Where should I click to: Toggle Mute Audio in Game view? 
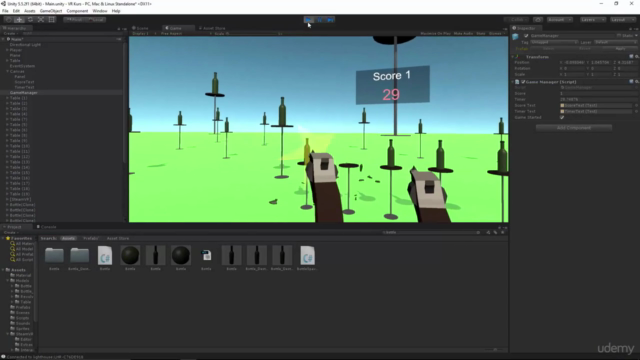coord(463,33)
